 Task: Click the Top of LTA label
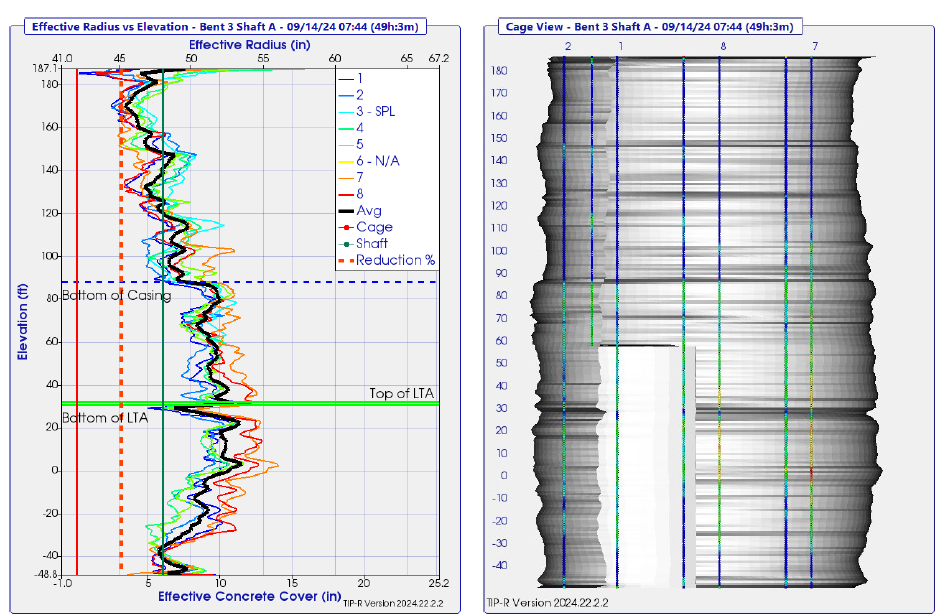tap(402, 393)
